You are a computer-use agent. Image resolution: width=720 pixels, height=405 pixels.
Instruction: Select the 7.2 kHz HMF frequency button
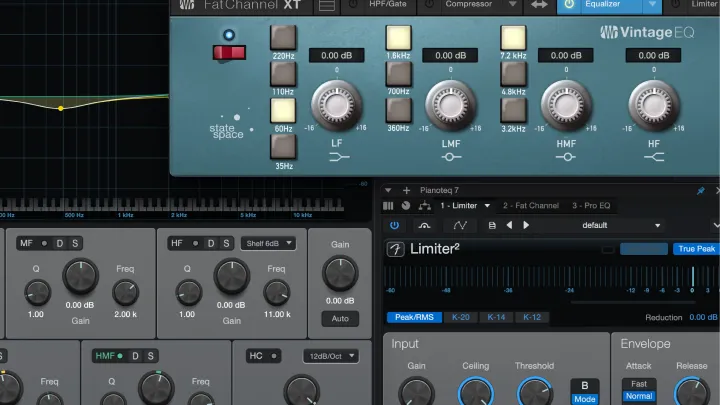(513, 37)
